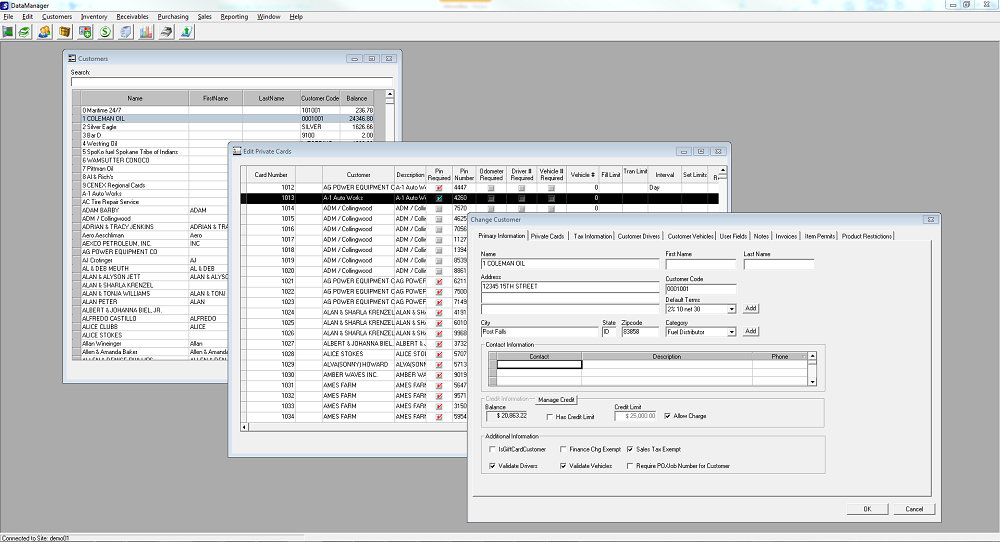Maximize the Edit Private Cards window

(701, 152)
